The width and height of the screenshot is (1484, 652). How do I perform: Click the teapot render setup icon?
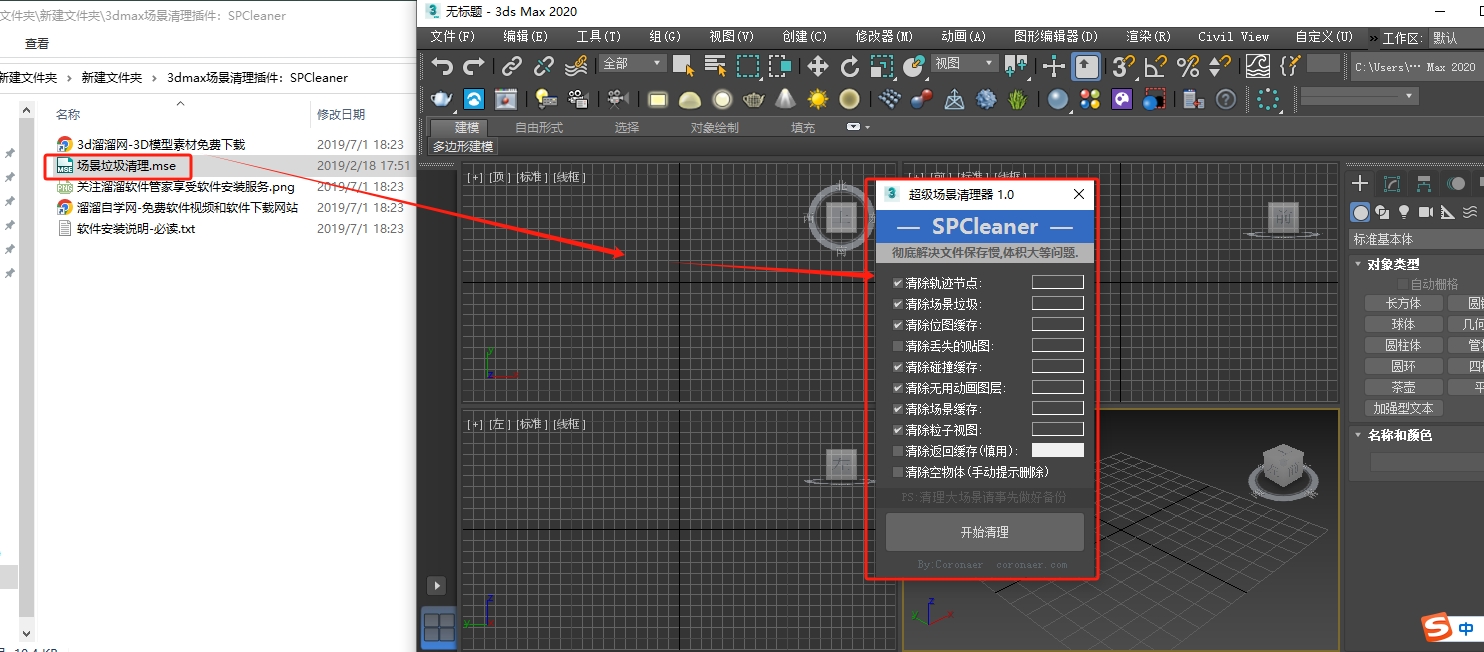[441, 99]
